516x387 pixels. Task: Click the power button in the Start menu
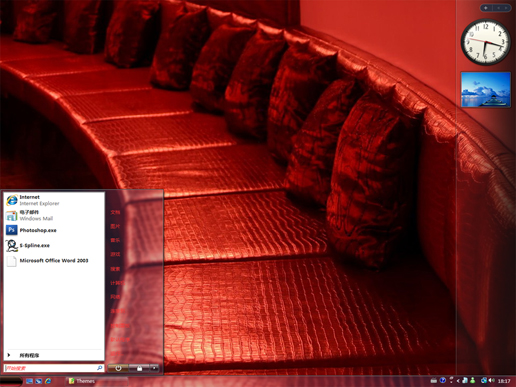[118, 368]
